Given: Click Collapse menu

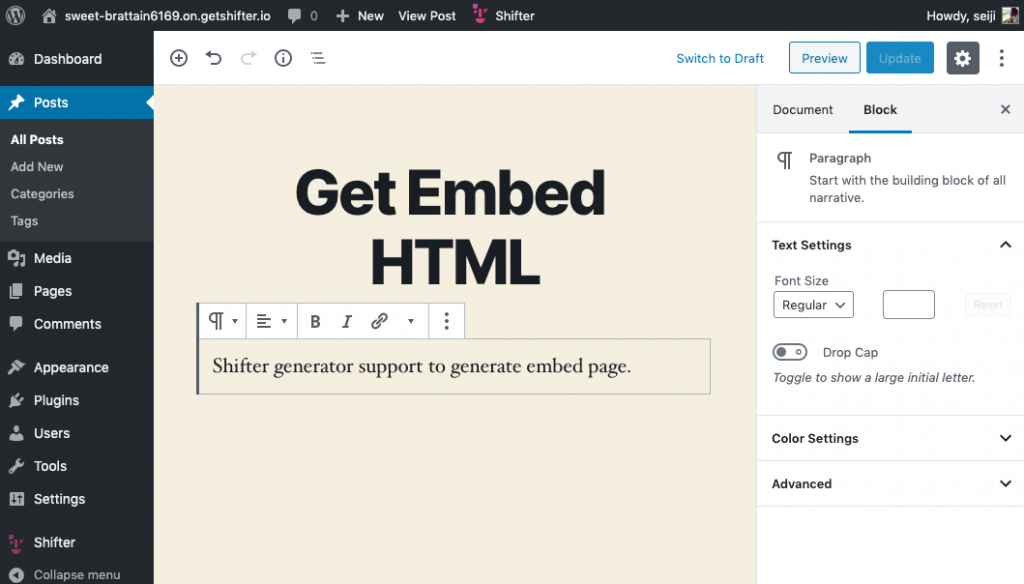Looking at the screenshot, I should (76, 574).
